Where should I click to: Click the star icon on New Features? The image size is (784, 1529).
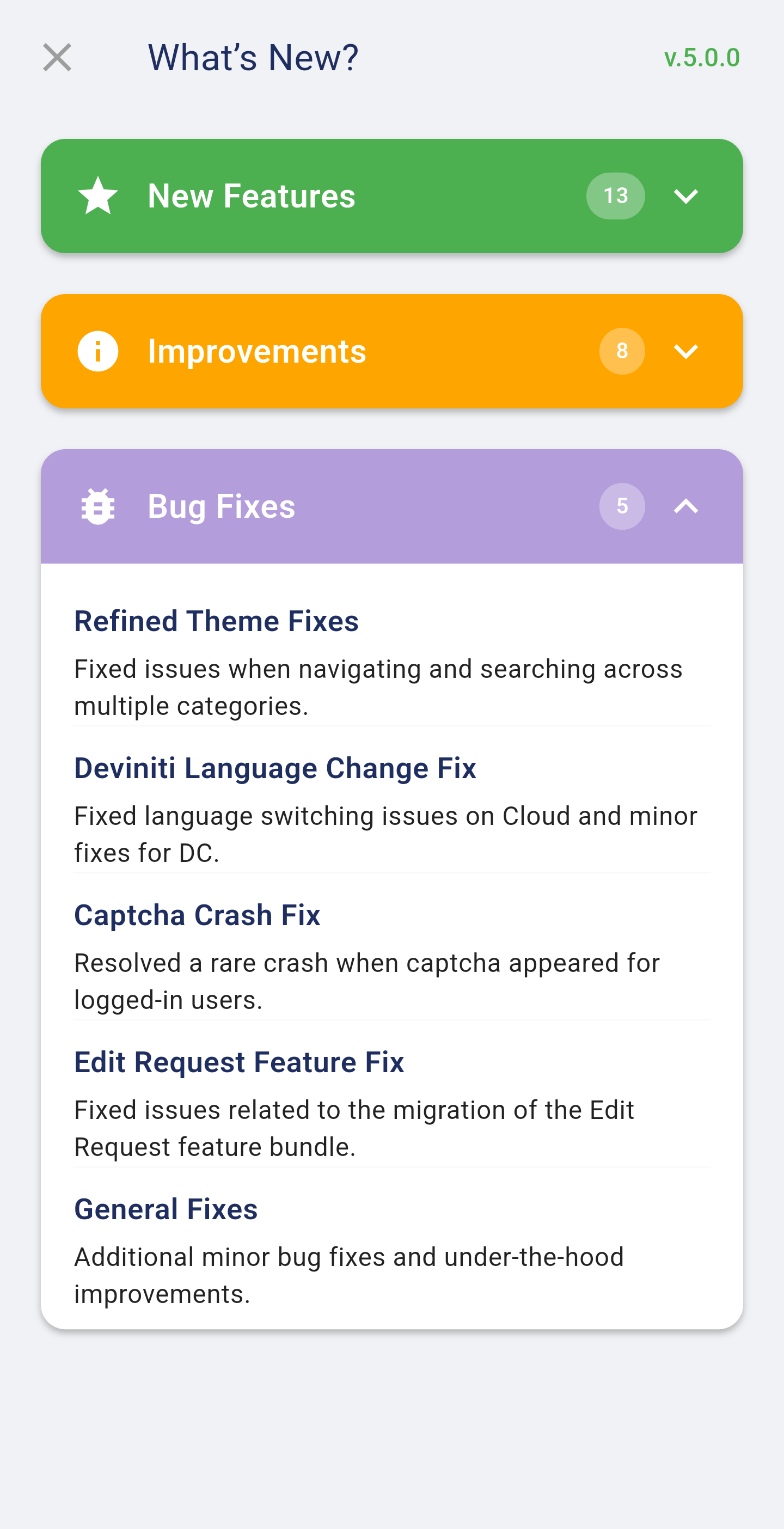pos(98,196)
